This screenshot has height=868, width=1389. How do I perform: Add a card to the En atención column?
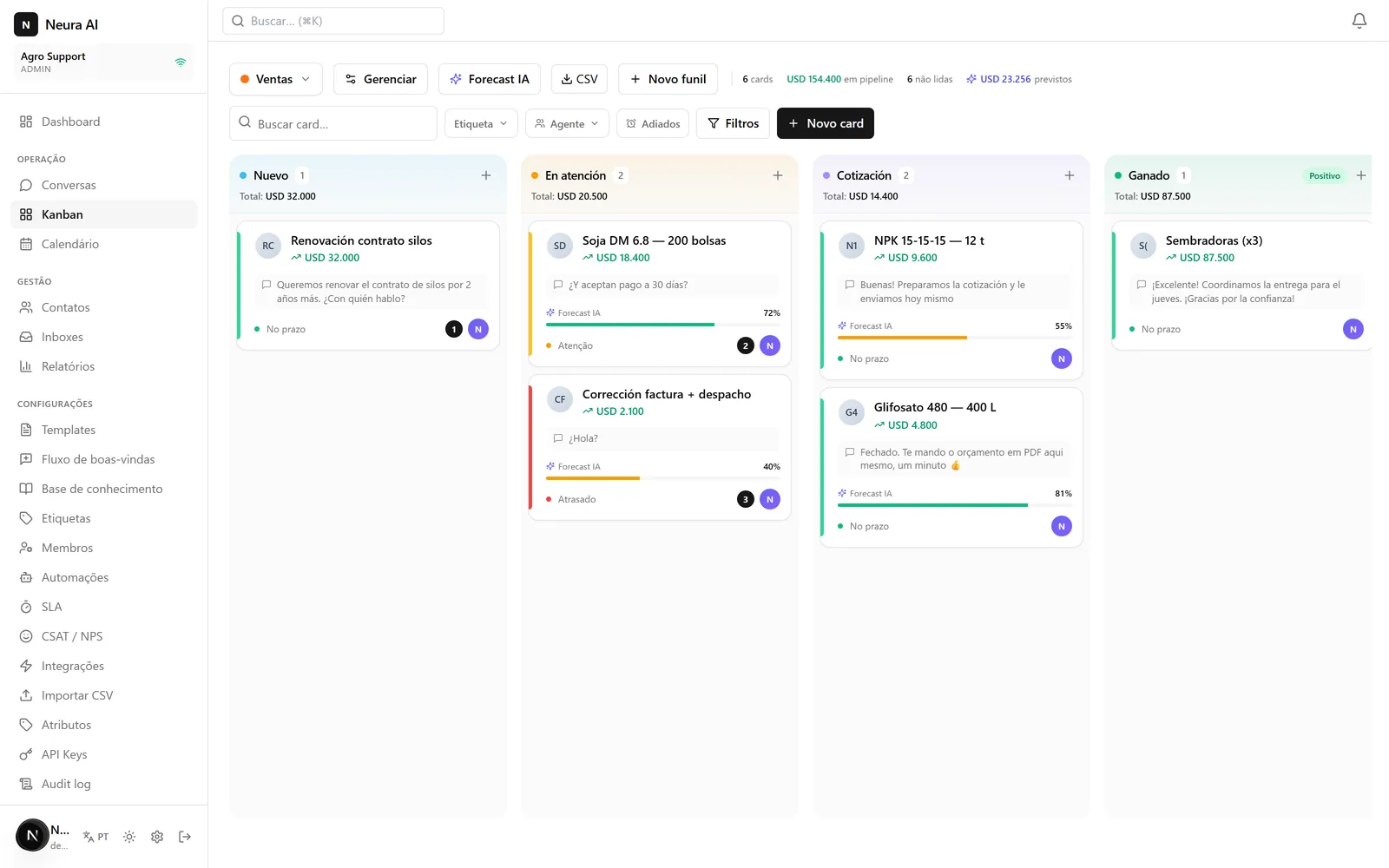coord(778,175)
